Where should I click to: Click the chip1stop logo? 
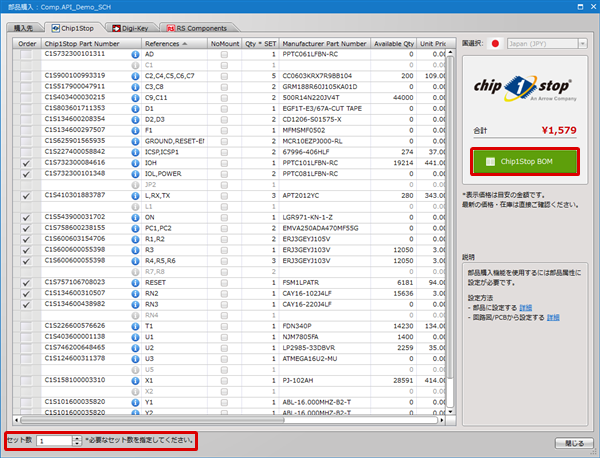tap(525, 88)
